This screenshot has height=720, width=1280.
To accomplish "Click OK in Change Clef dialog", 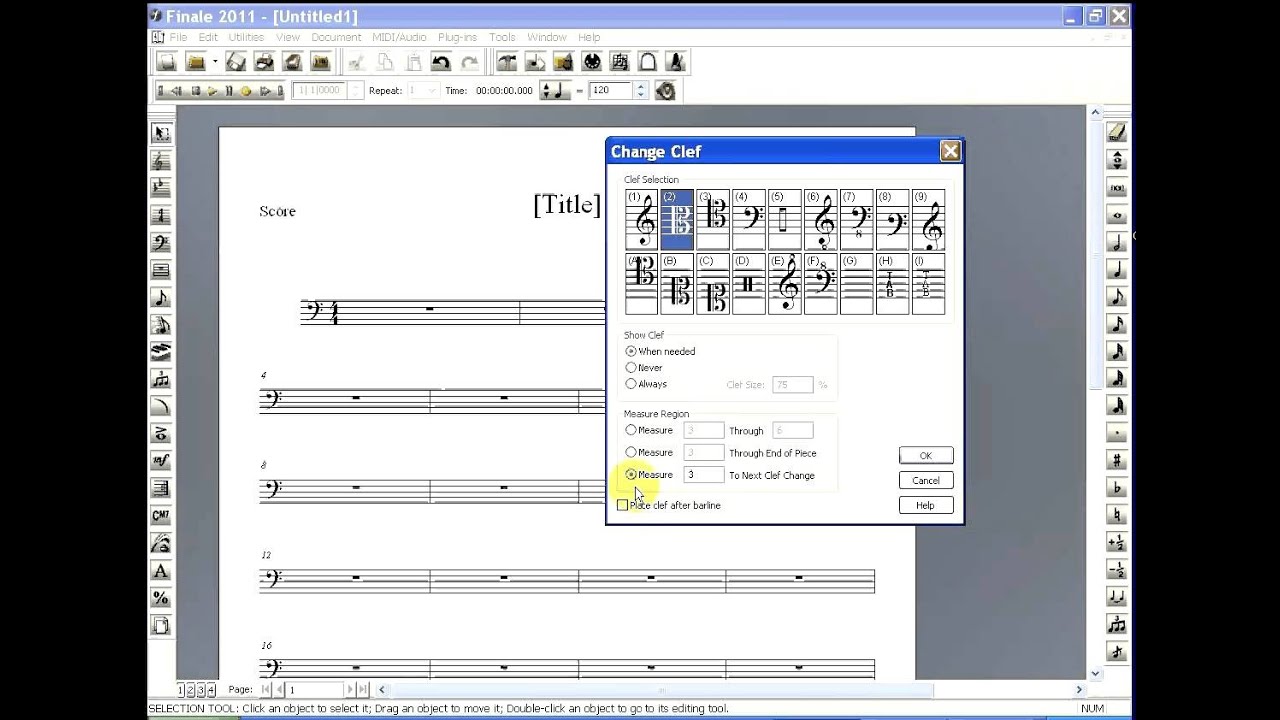I will (x=925, y=455).
